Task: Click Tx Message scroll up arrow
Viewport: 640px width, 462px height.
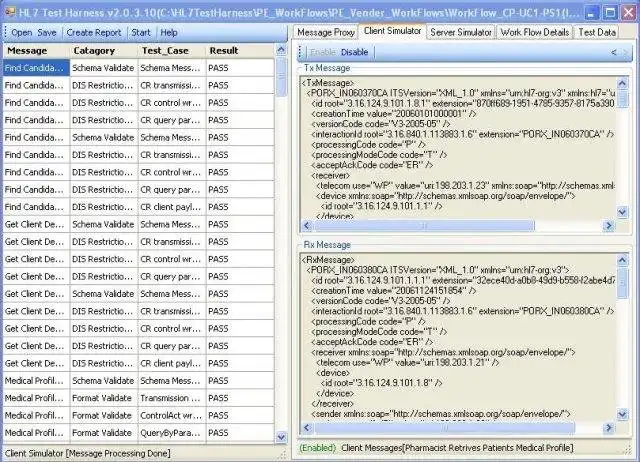Action: 622,83
